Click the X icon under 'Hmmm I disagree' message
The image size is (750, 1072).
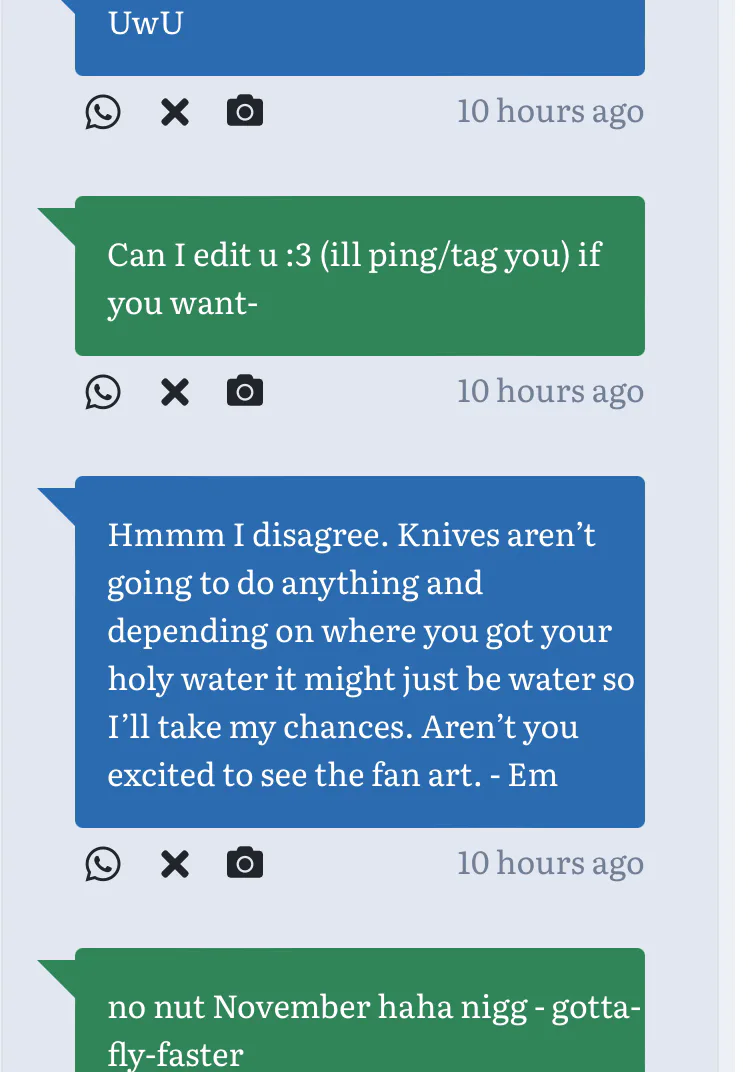click(x=175, y=864)
